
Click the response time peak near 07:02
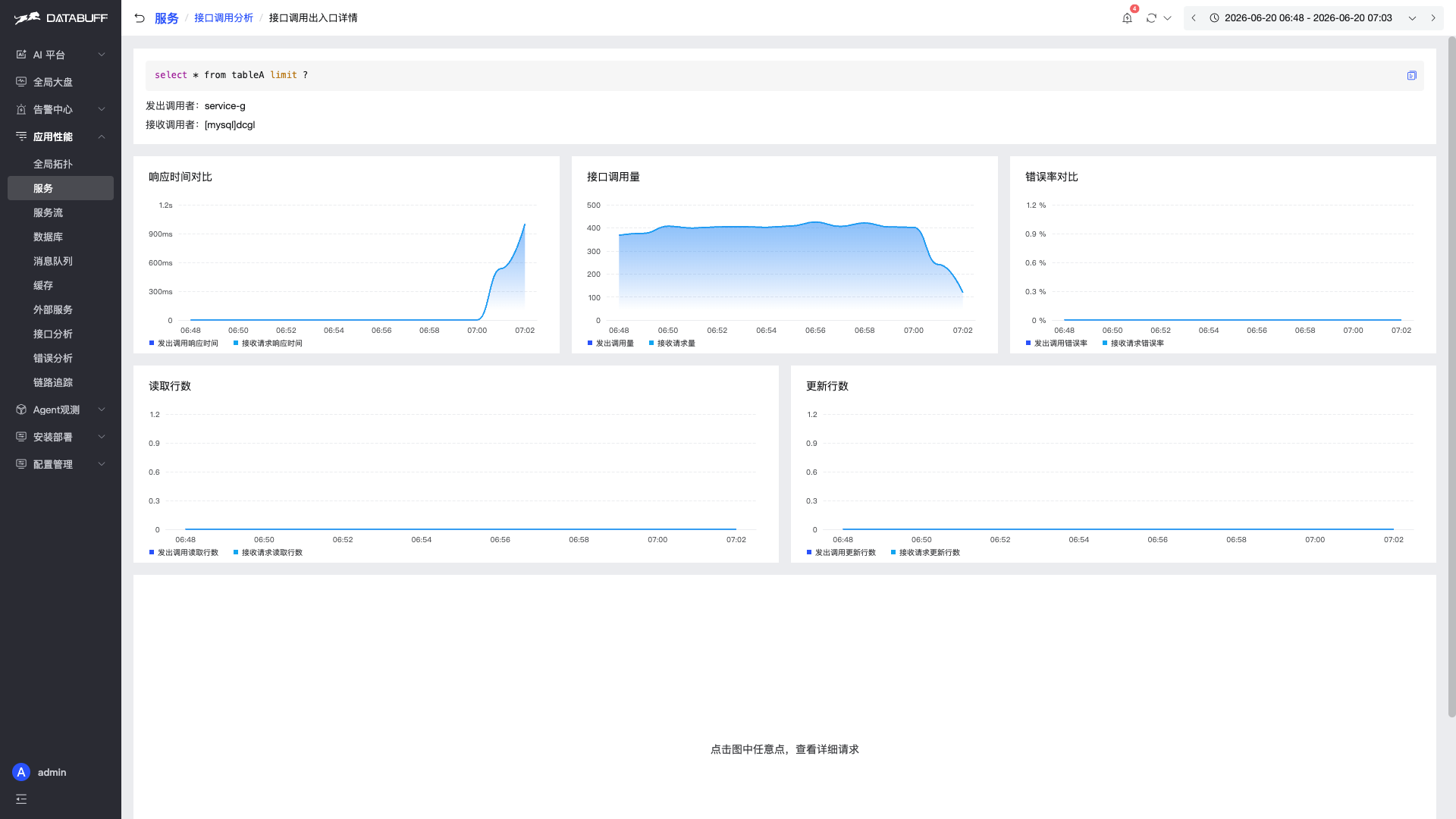coord(525,224)
